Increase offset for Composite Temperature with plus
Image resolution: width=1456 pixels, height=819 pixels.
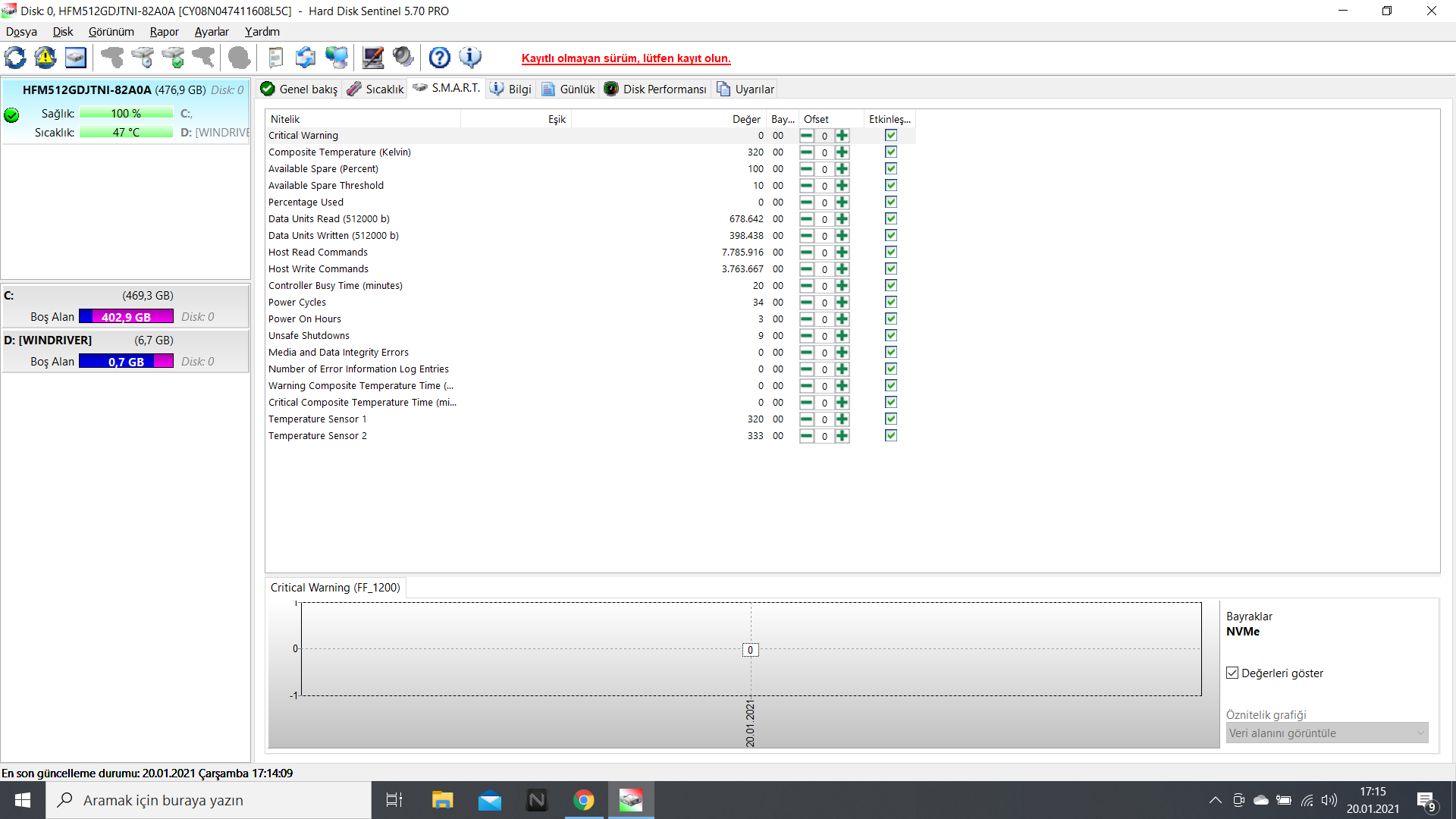tap(842, 152)
